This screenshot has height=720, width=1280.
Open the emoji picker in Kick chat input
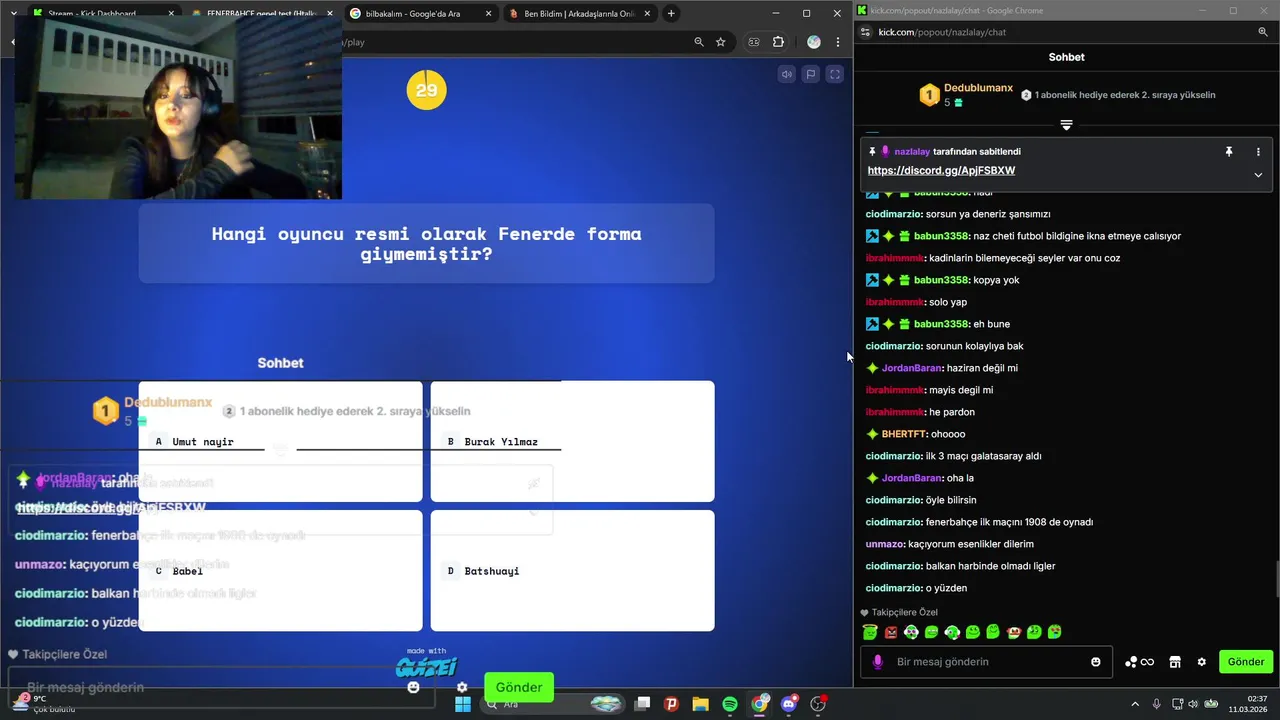[x=1096, y=662]
